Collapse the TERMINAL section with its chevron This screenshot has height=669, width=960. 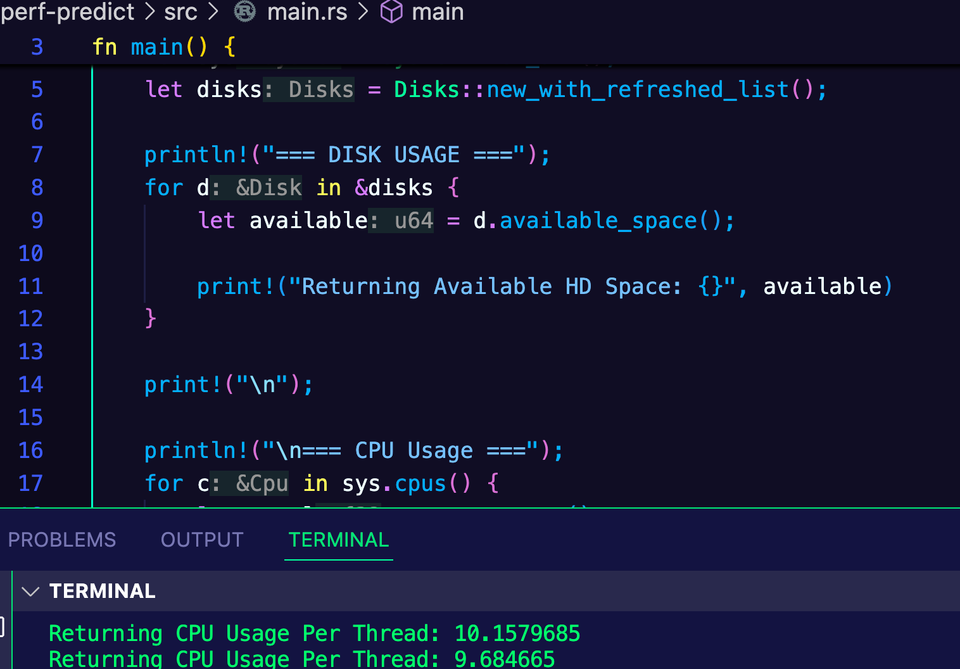(30, 591)
